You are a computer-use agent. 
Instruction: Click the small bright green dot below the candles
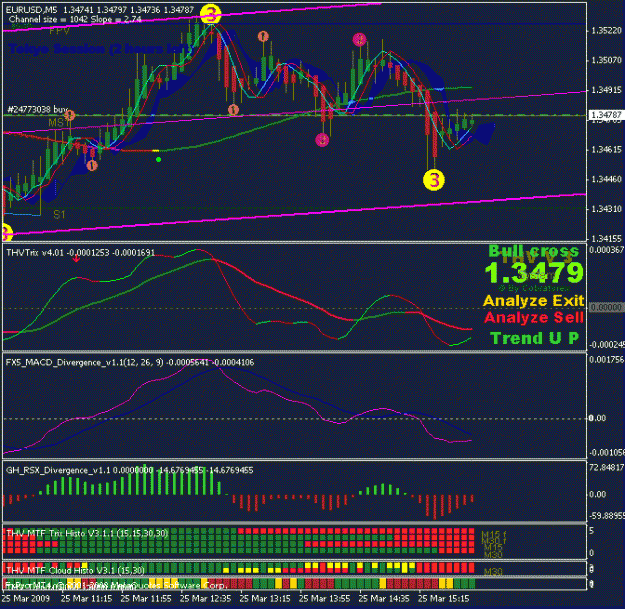pyautogui.click(x=159, y=160)
